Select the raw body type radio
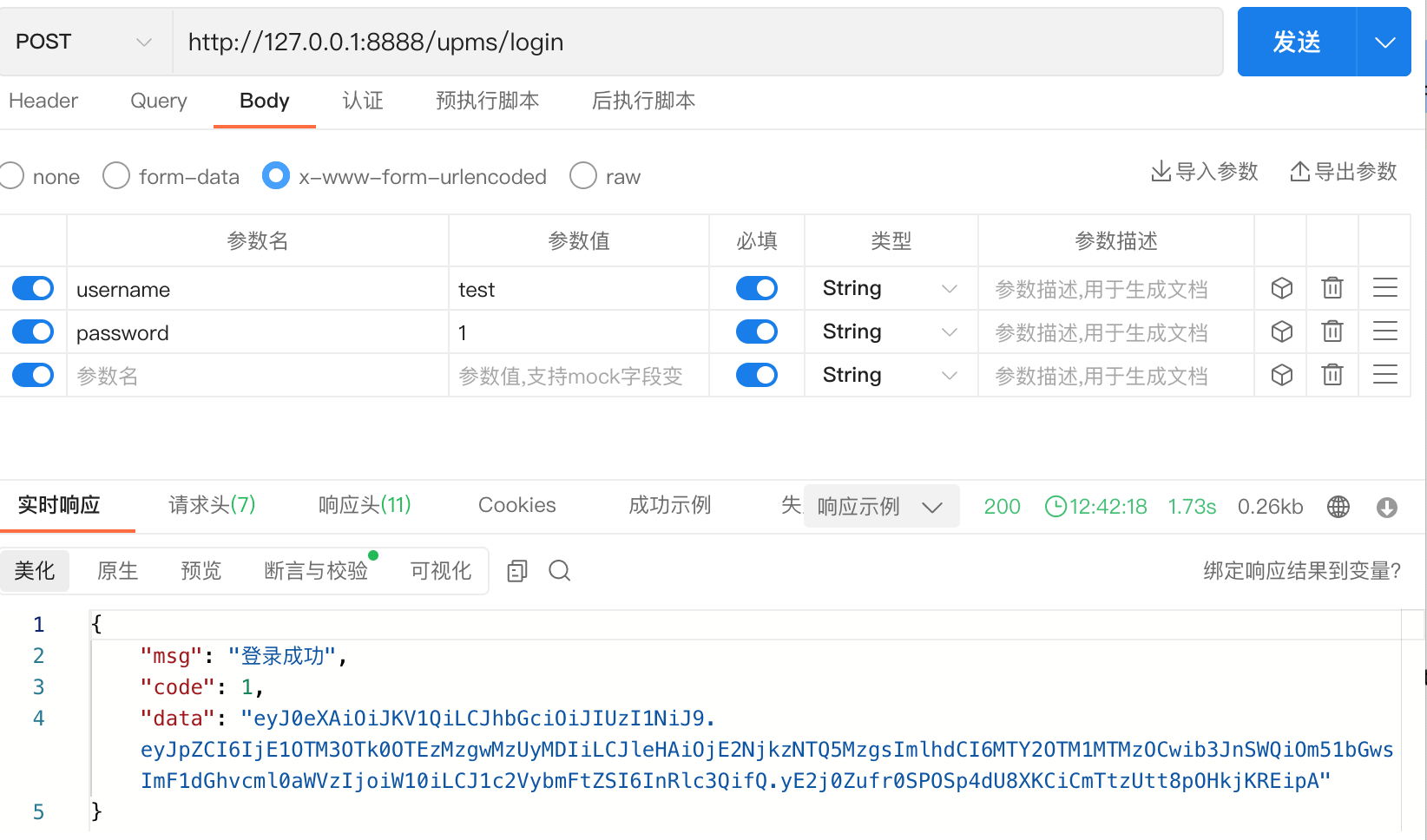The height and width of the screenshot is (840, 1427). coord(583,175)
